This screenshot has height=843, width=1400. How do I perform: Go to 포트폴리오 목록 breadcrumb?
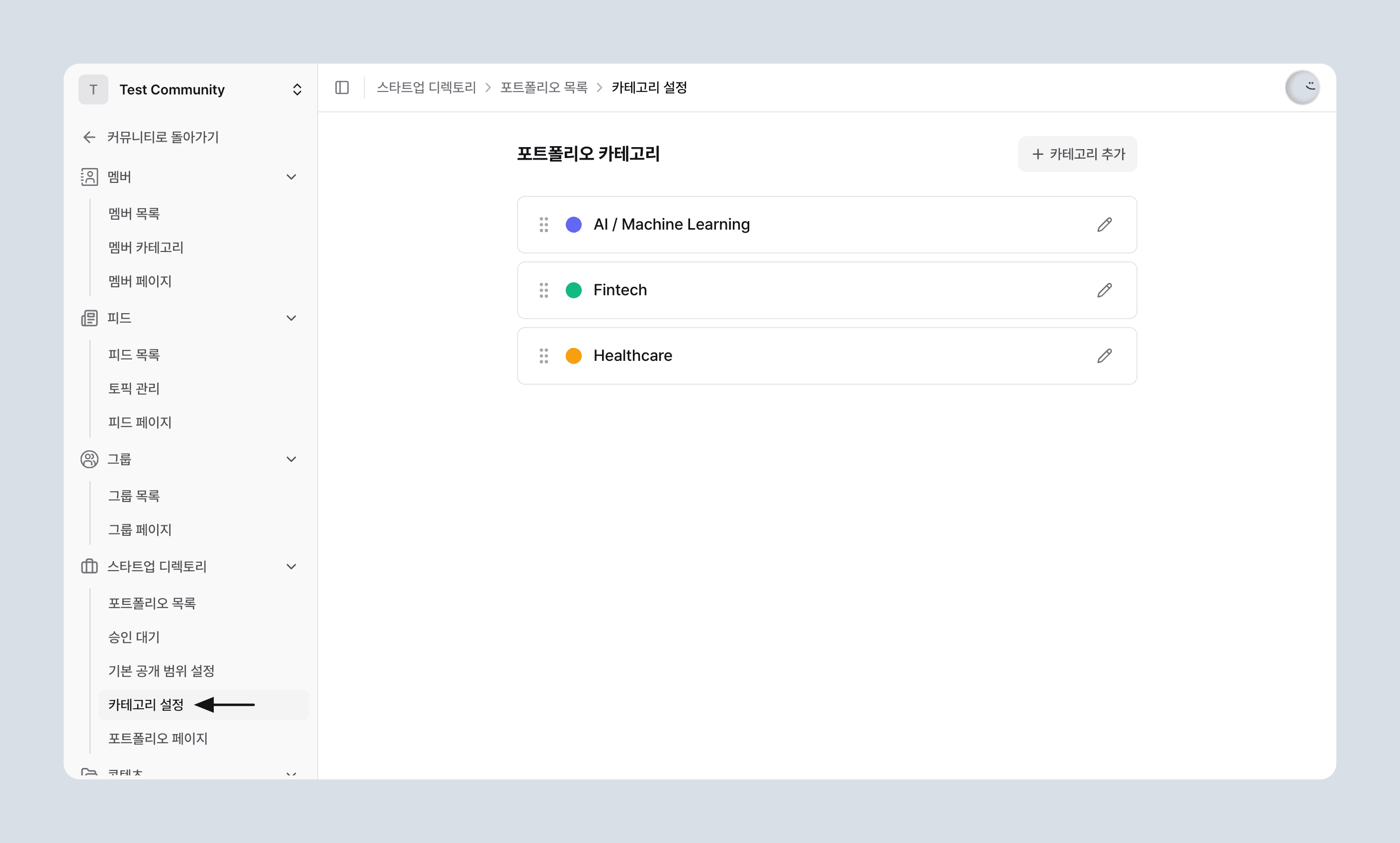coord(544,87)
